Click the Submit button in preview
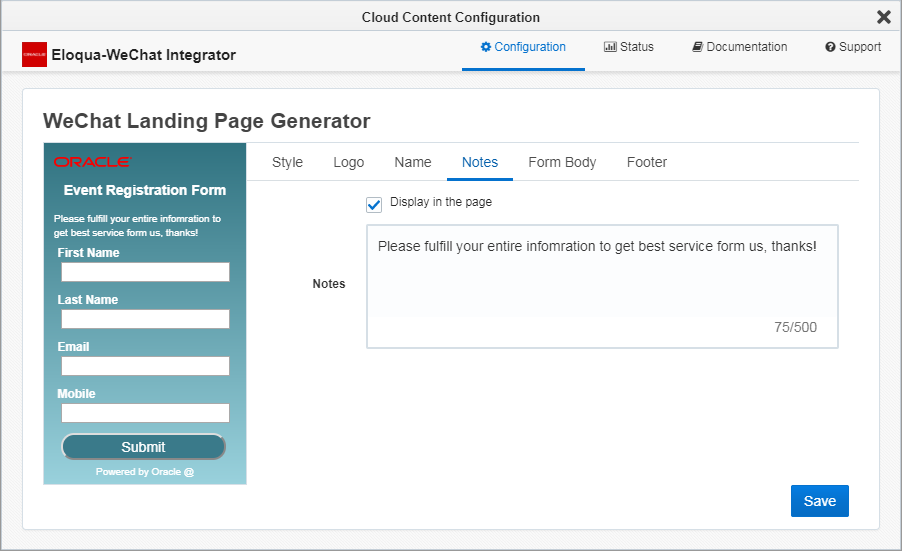This screenshot has height=551, width=902. (143, 447)
